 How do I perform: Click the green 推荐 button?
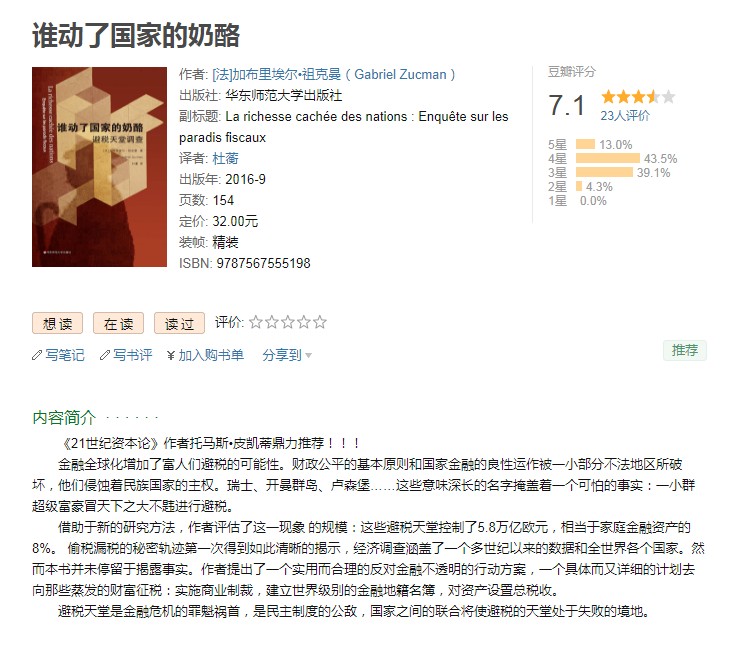click(x=685, y=351)
